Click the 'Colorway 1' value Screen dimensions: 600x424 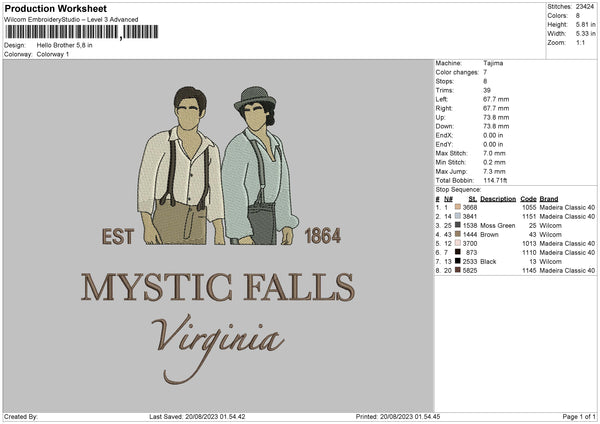click(53, 54)
